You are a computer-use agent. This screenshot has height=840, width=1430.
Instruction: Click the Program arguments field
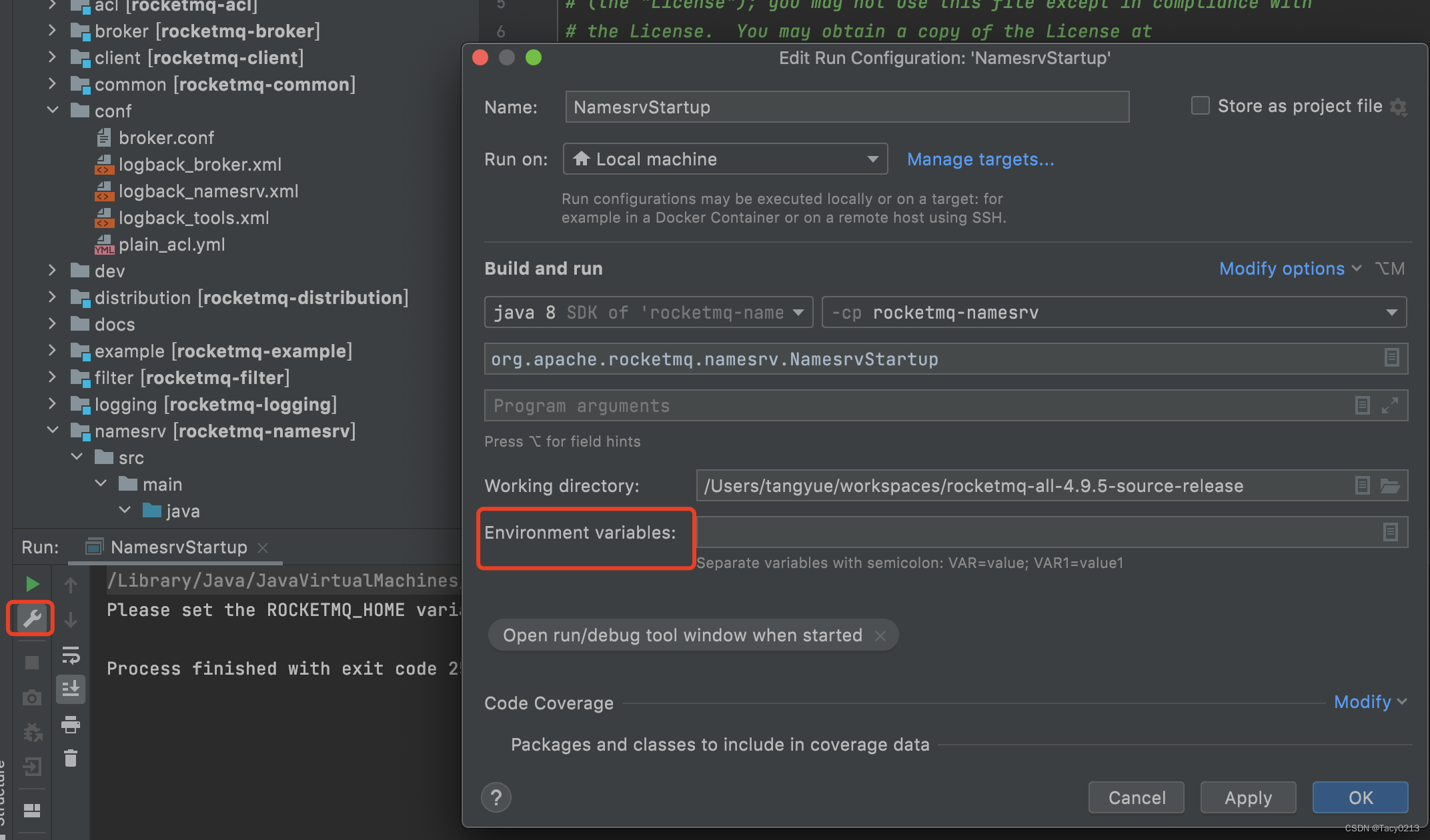tap(946, 405)
